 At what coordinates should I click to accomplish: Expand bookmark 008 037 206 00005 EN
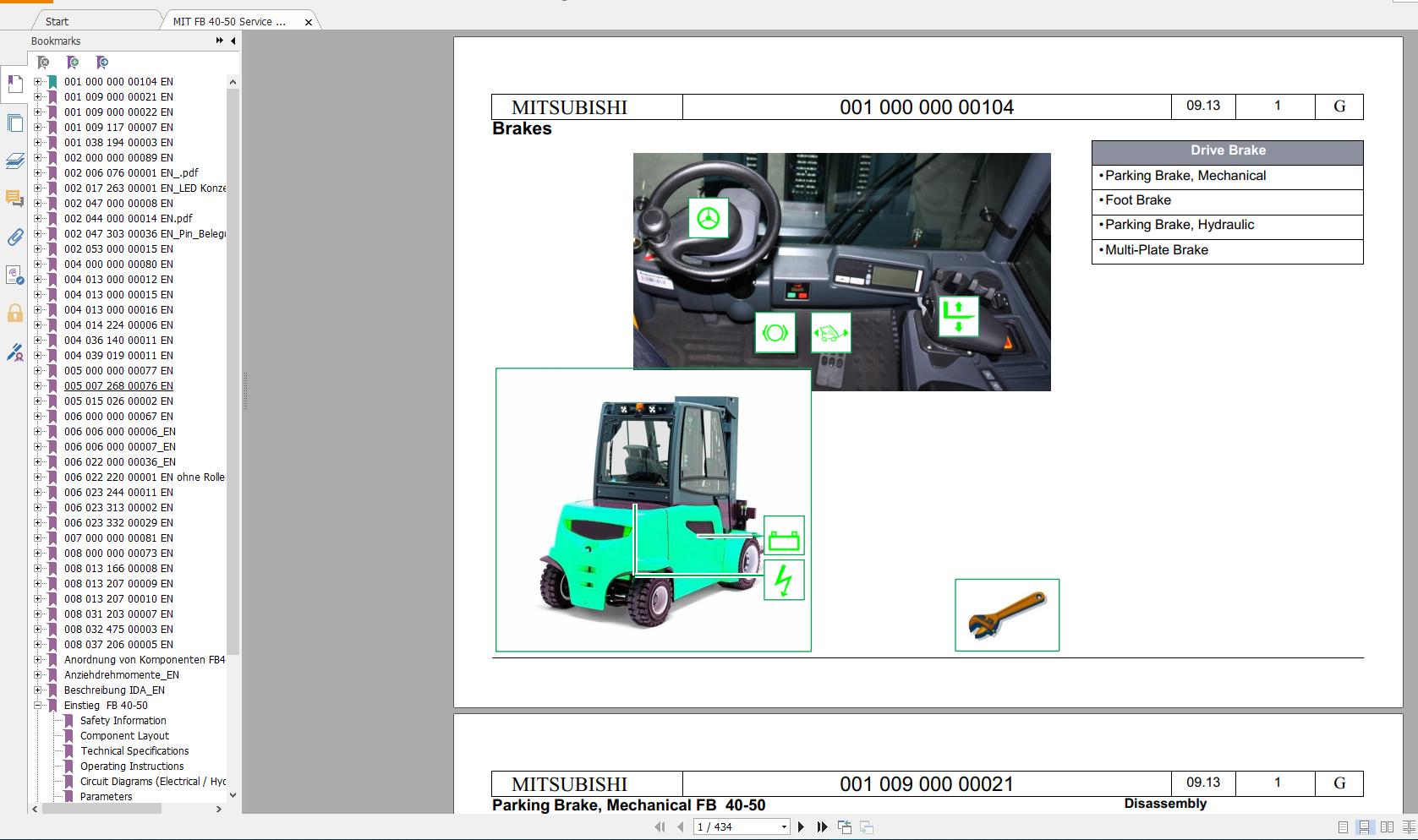[x=37, y=645]
